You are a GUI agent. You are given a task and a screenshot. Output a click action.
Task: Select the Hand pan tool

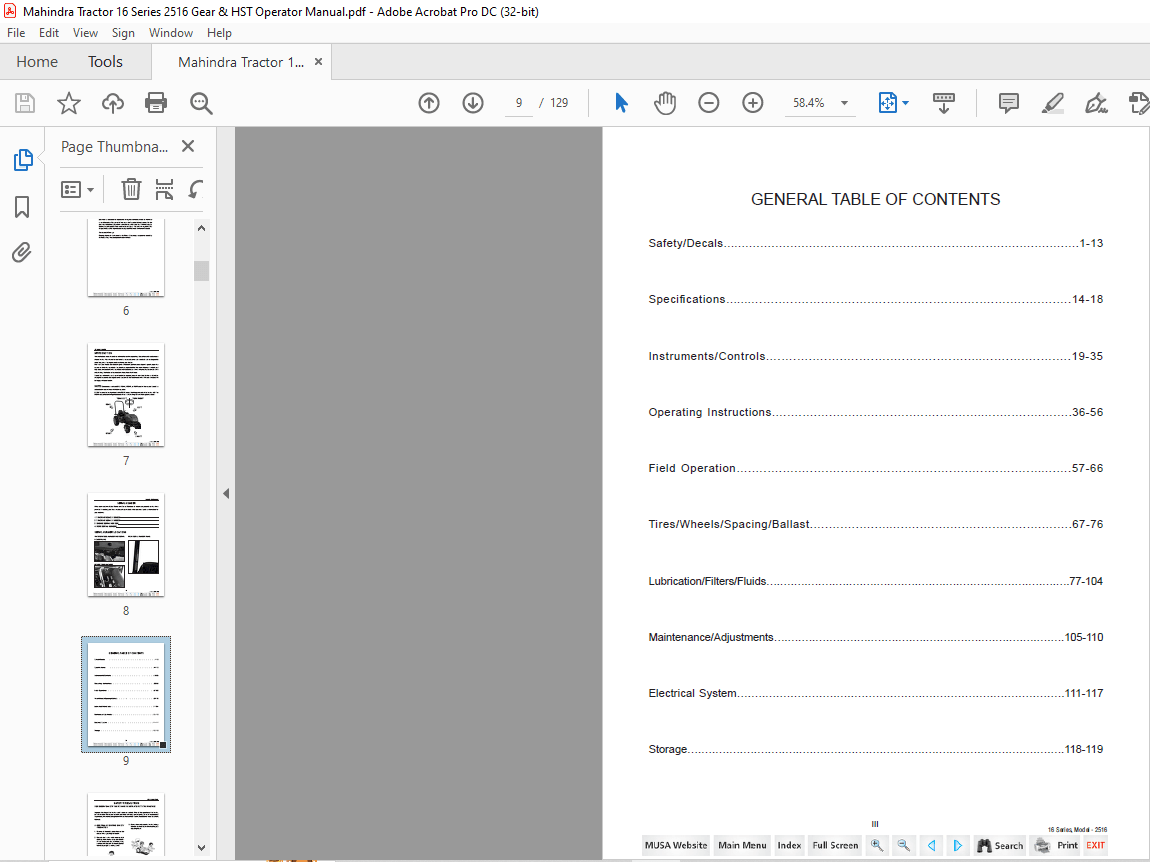coord(665,103)
